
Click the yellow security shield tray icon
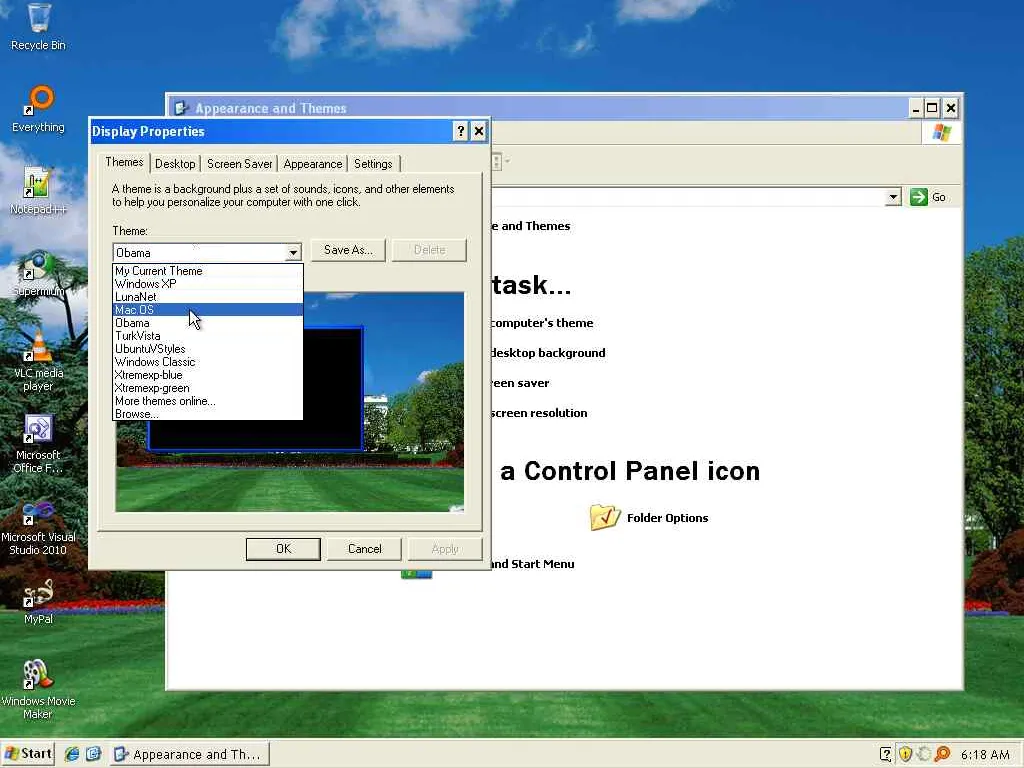click(x=905, y=754)
